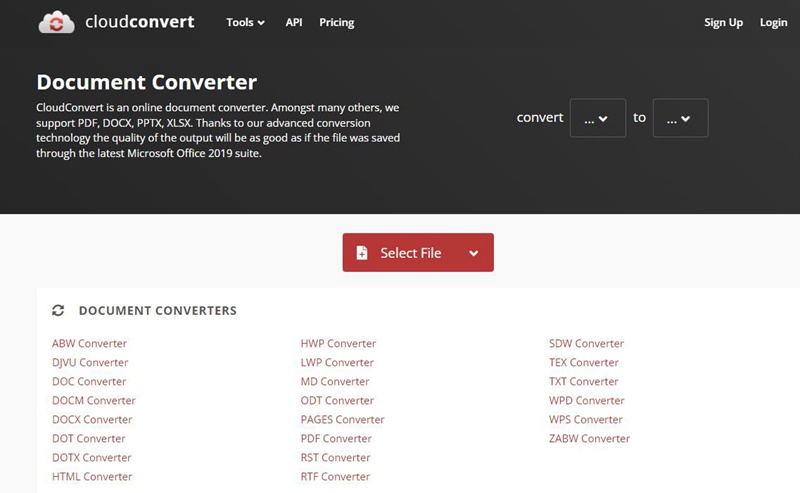Viewport: 800px width, 493px height.
Task: Open the MD Converter link
Action: pos(335,381)
